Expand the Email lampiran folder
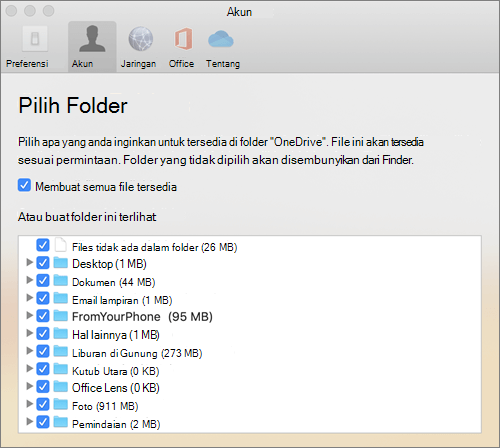The width and height of the screenshot is (500, 448). click(x=30, y=298)
